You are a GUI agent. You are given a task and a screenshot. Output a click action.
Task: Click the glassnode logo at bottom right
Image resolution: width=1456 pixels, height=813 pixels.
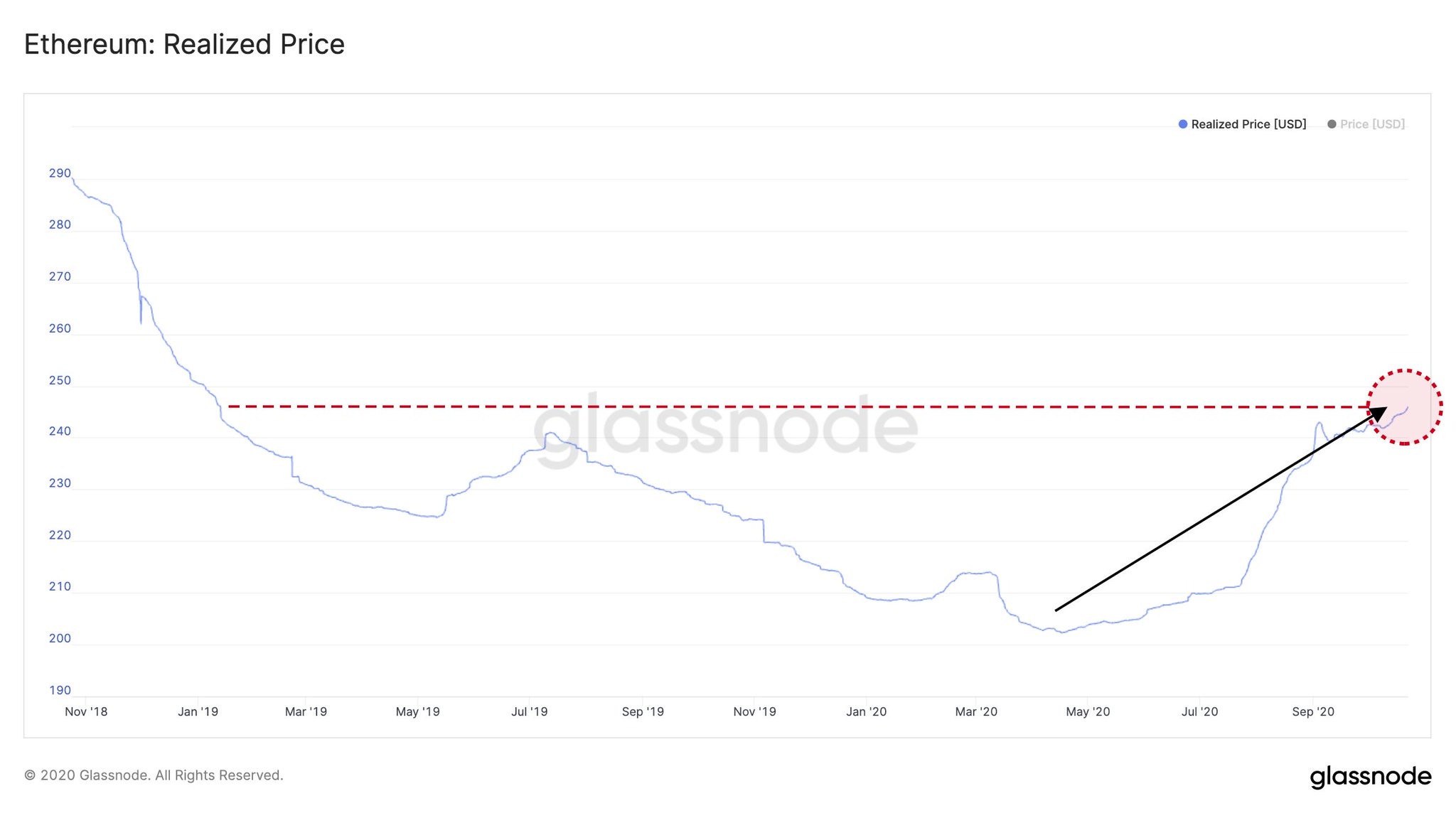click(x=1370, y=777)
